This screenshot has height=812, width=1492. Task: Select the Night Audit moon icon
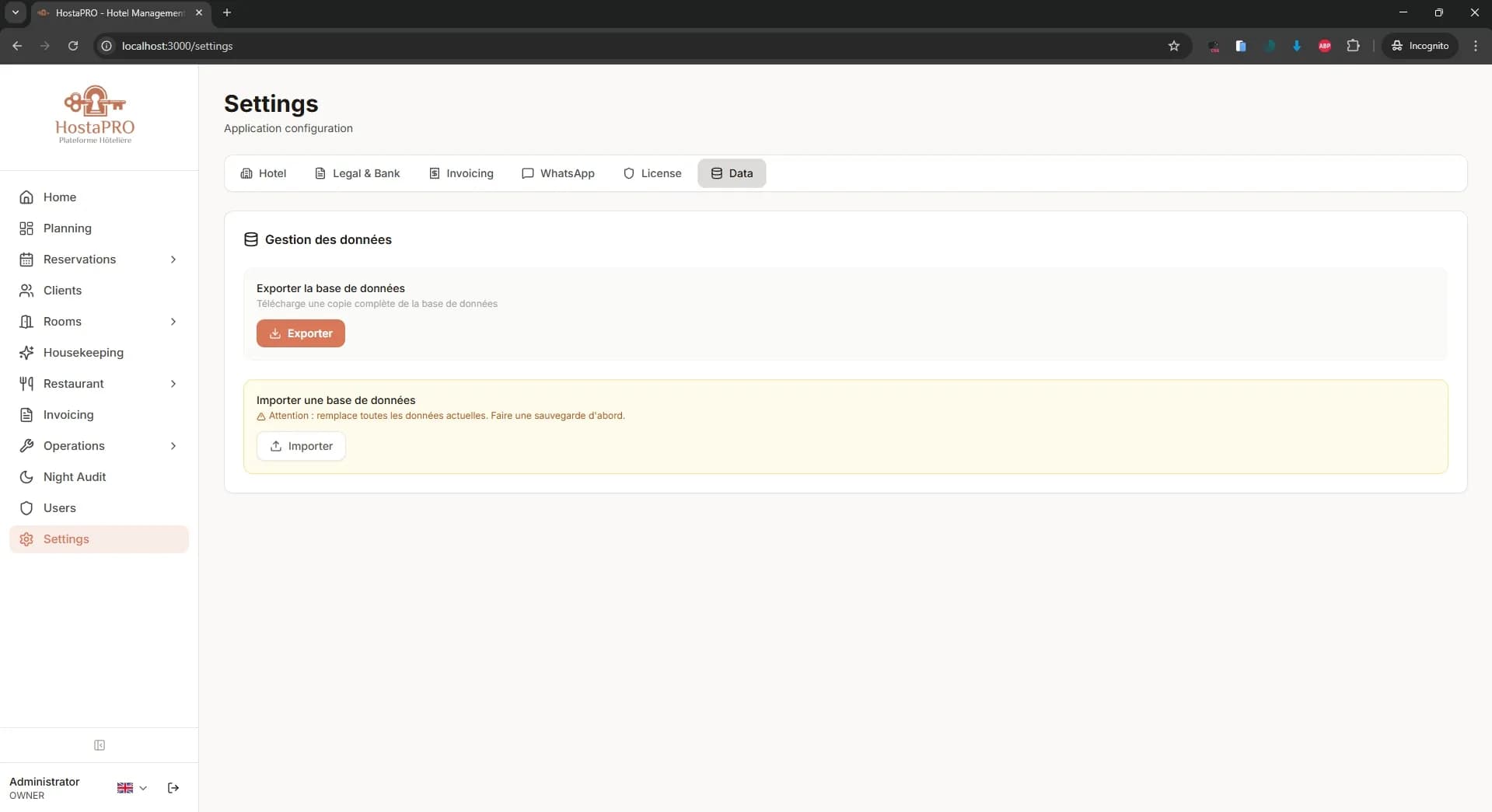(x=26, y=477)
